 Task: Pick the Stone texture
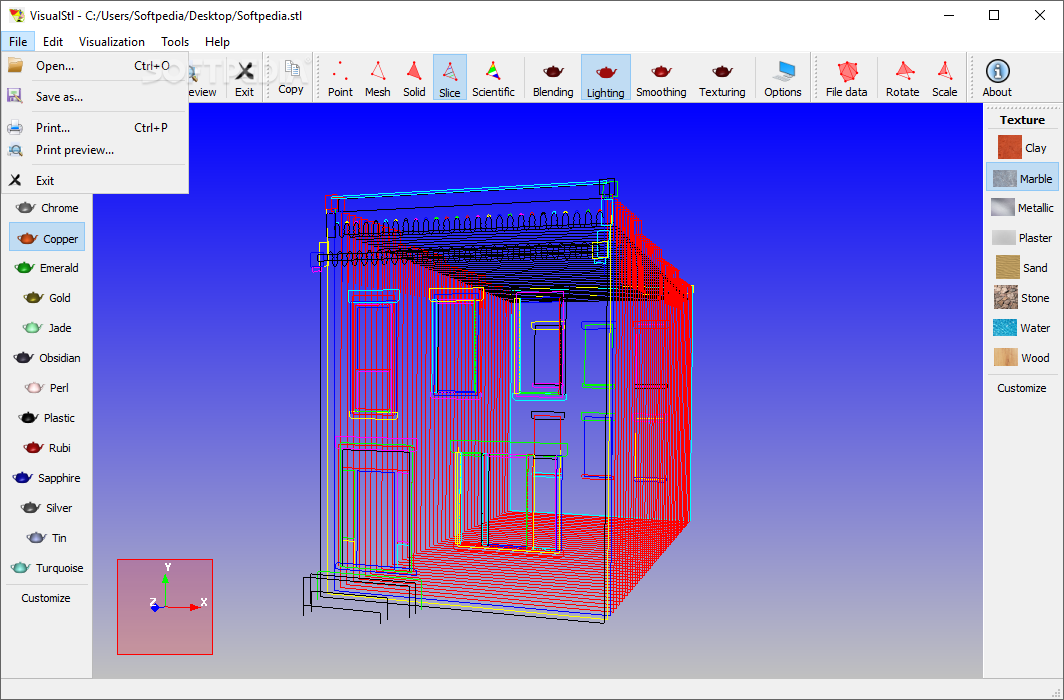1022,298
